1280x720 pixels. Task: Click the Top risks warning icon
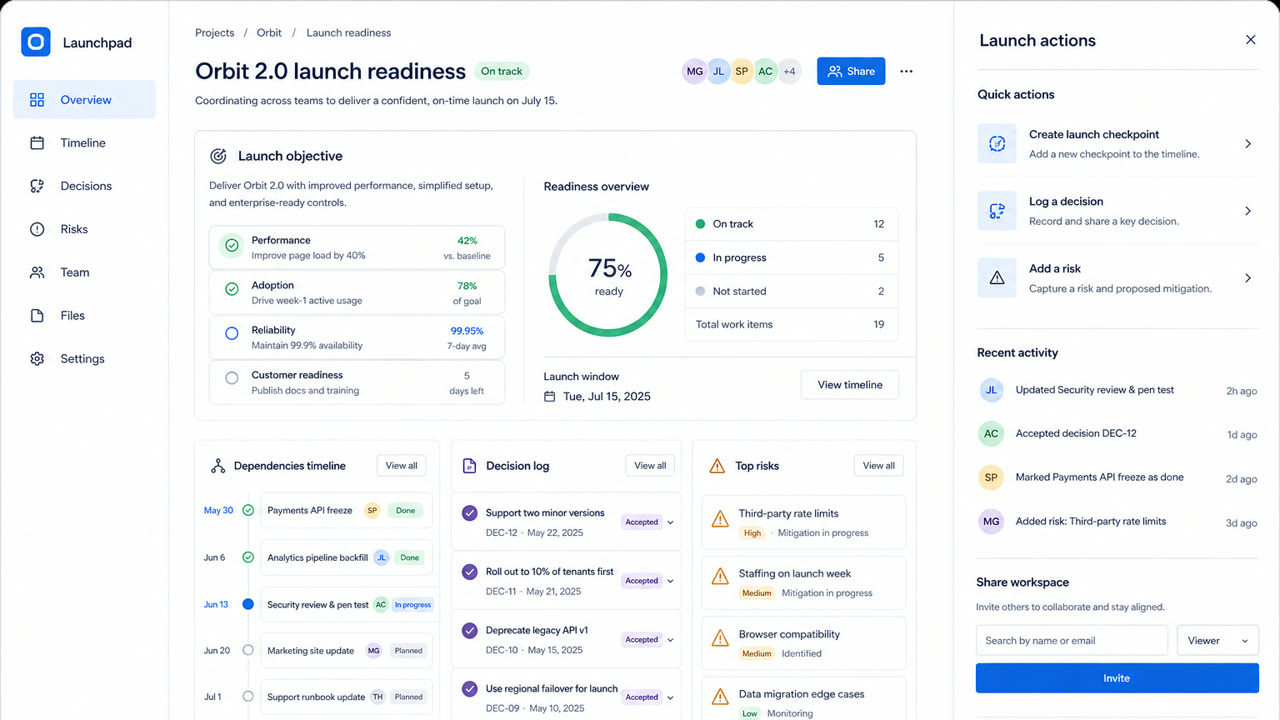coord(717,466)
